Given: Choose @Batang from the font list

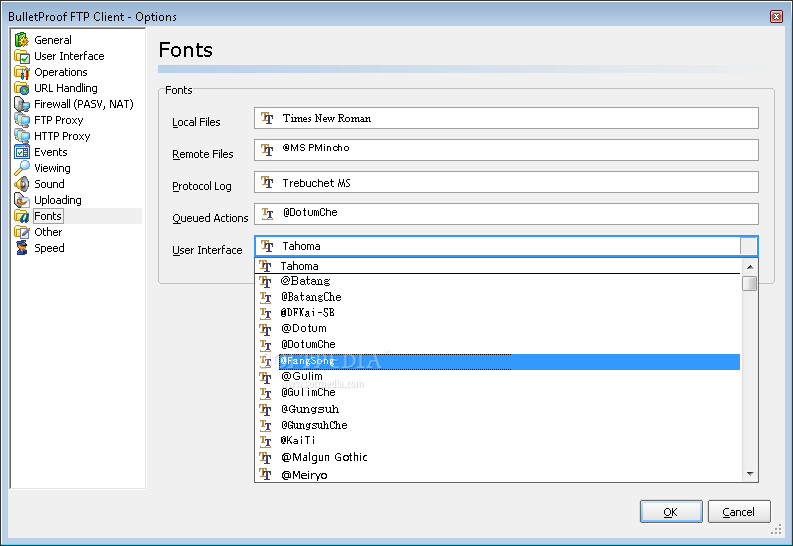Looking at the screenshot, I should [x=498, y=281].
